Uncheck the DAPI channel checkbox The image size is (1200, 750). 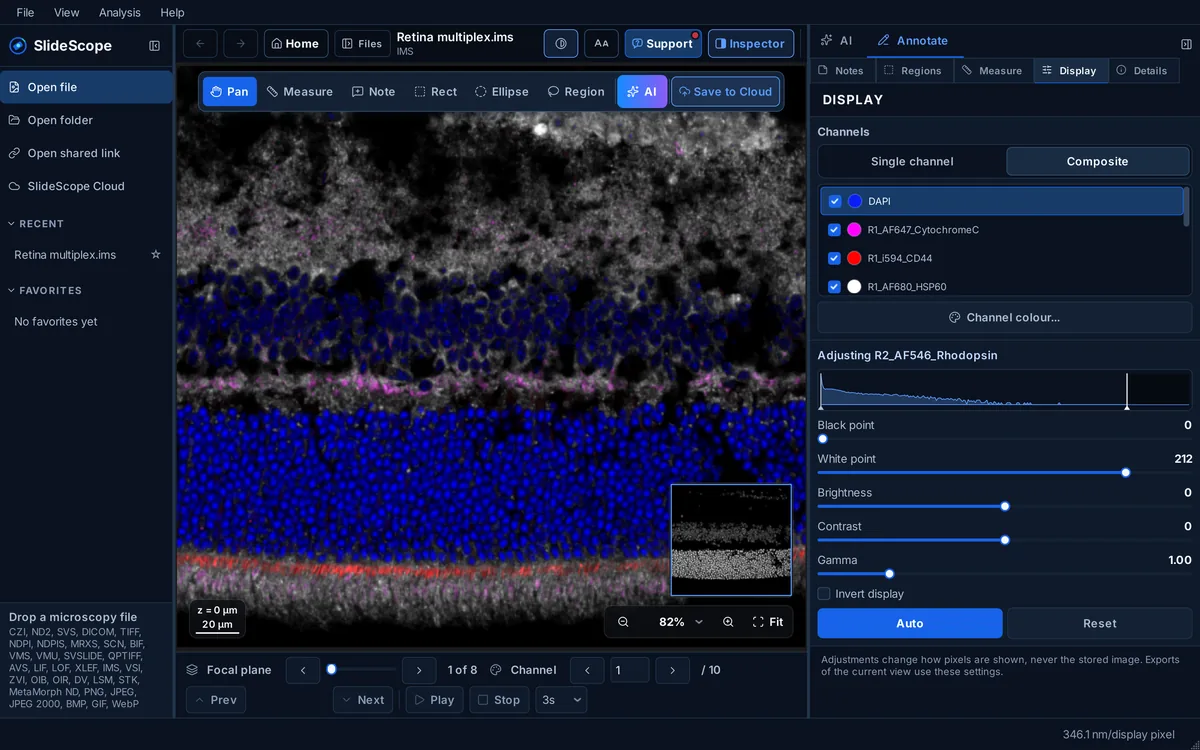(x=835, y=201)
